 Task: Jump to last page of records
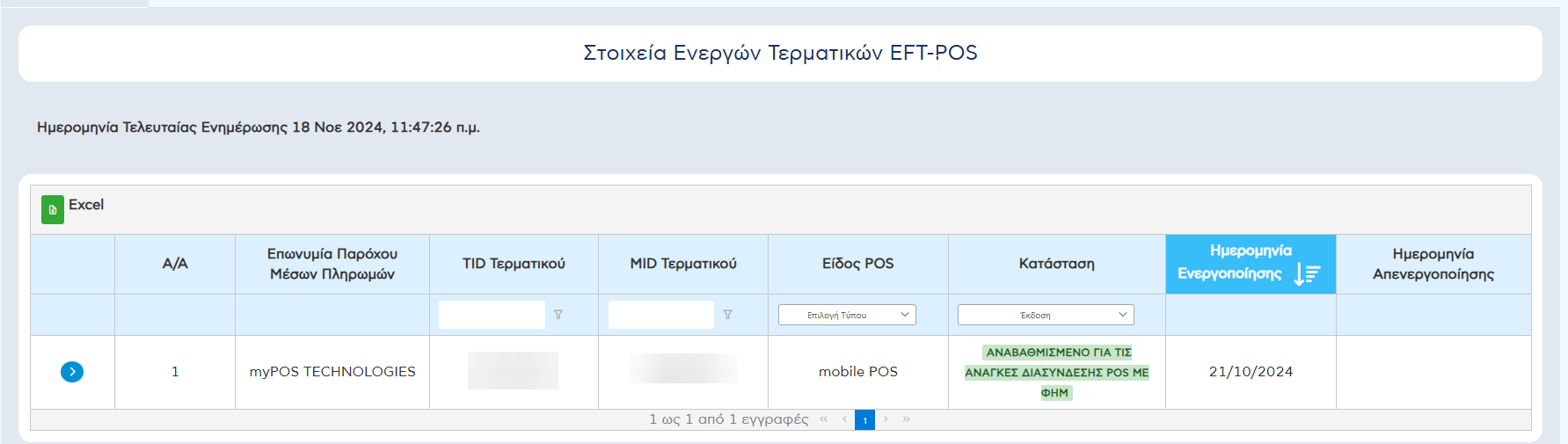(x=906, y=419)
